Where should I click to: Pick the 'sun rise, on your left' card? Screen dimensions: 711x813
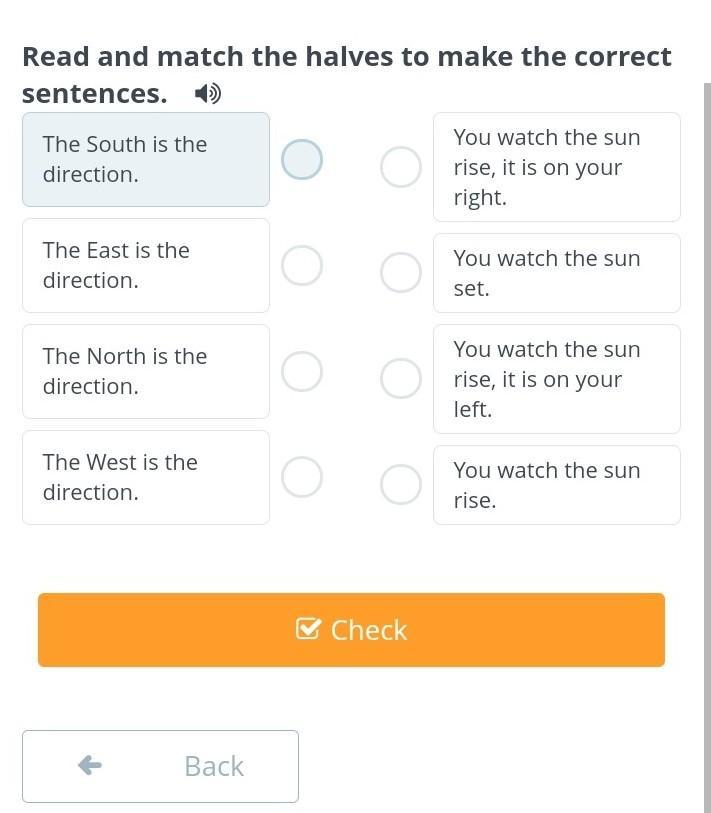[x=557, y=379]
